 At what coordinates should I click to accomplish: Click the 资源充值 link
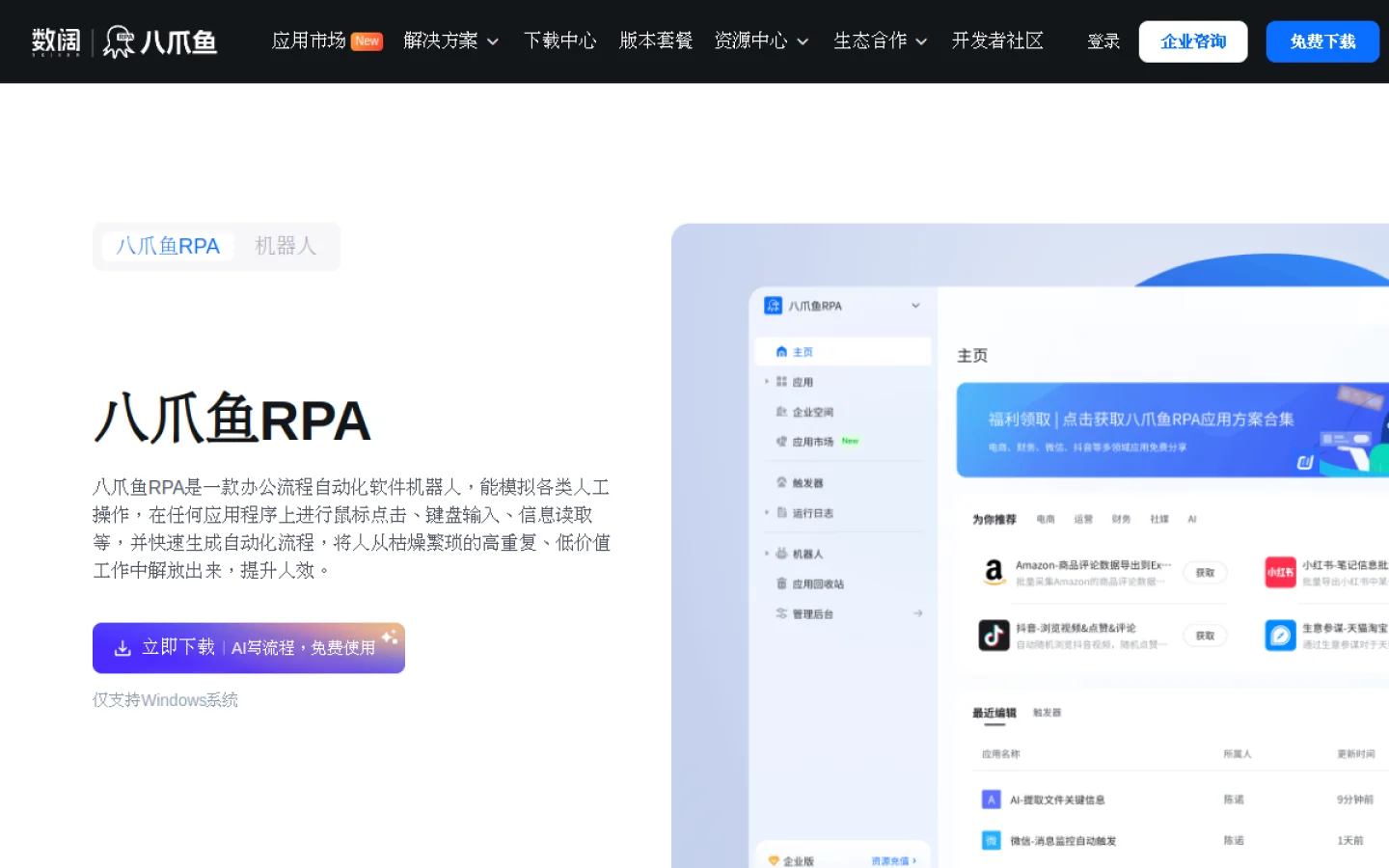893,861
